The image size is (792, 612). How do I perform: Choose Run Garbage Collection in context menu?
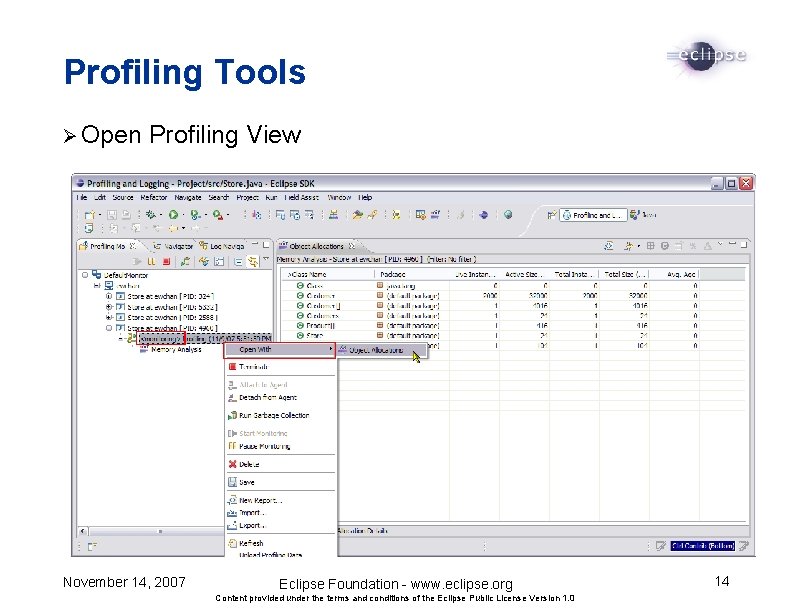[x=281, y=416]
